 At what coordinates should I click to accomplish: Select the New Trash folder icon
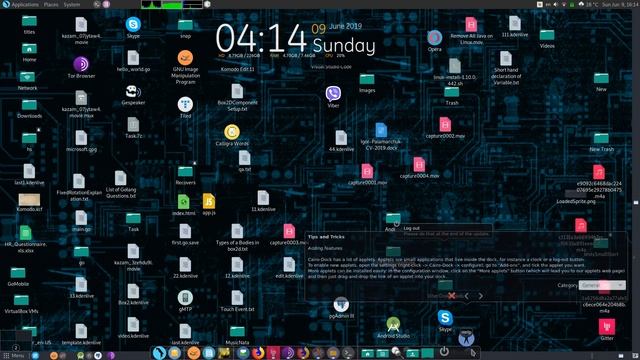point(601,138)
